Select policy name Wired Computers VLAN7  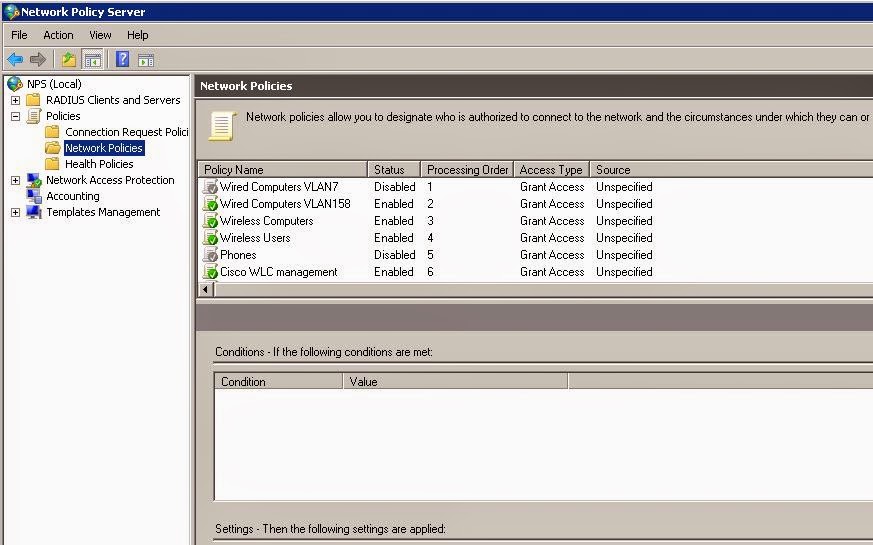279,186
